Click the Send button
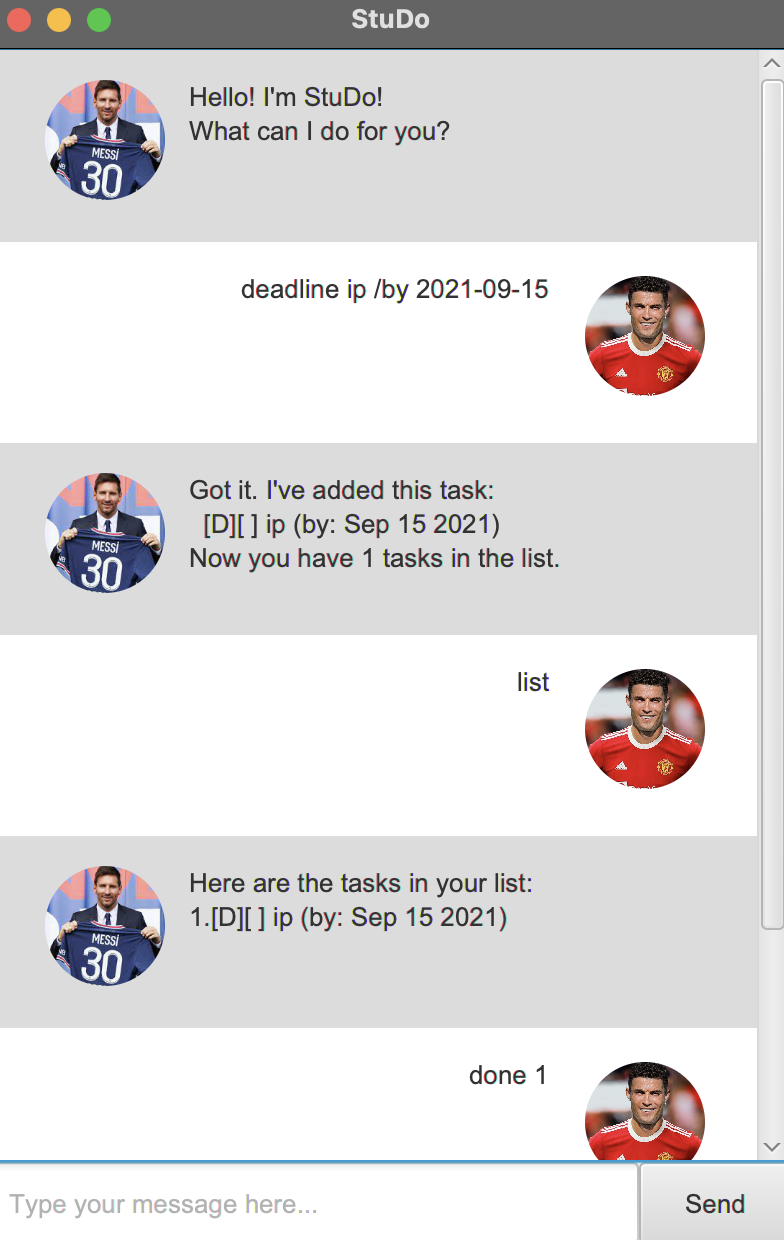 pos(714,1203)
